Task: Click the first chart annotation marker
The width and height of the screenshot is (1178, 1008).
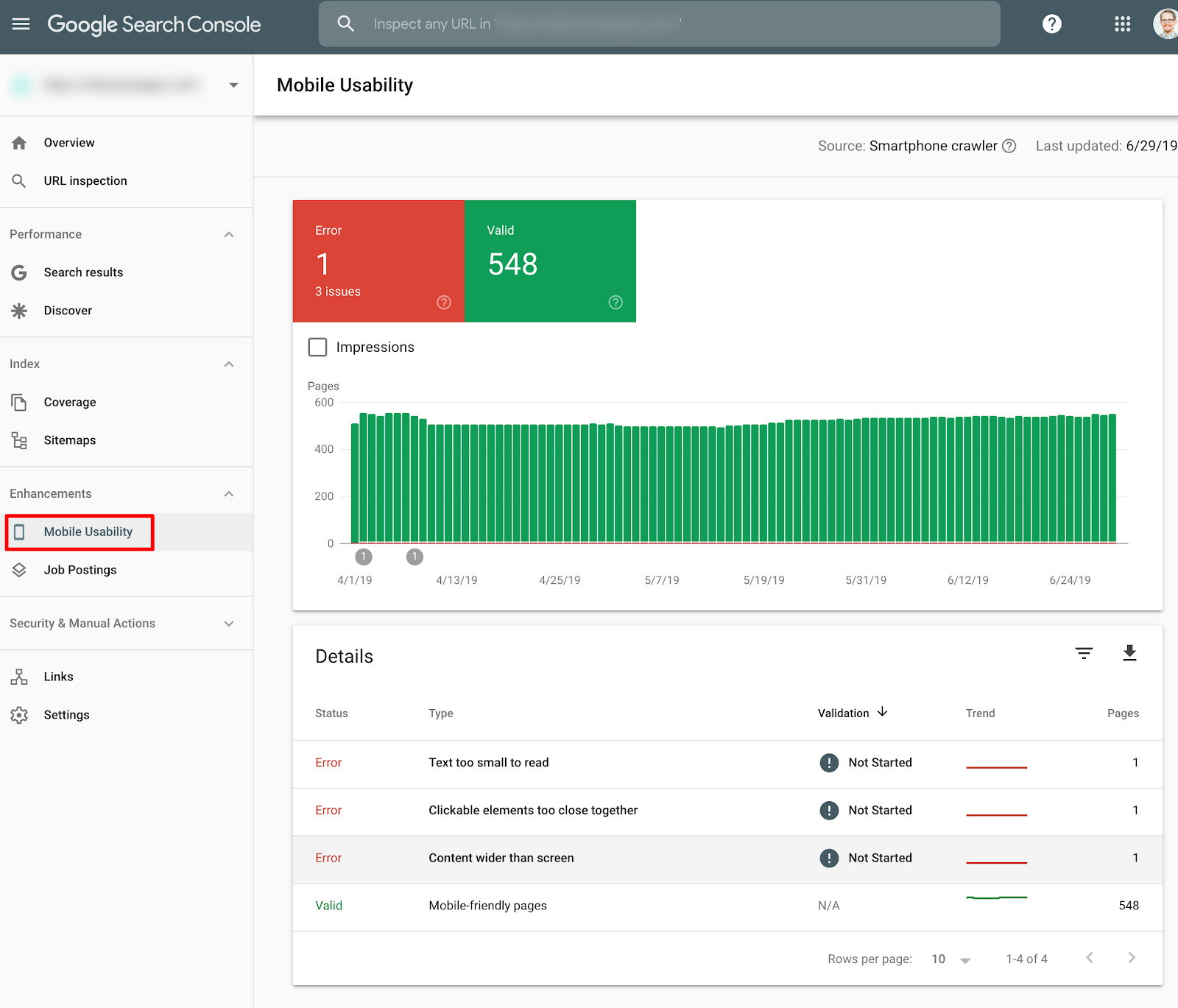Action: tap(364, 557)
